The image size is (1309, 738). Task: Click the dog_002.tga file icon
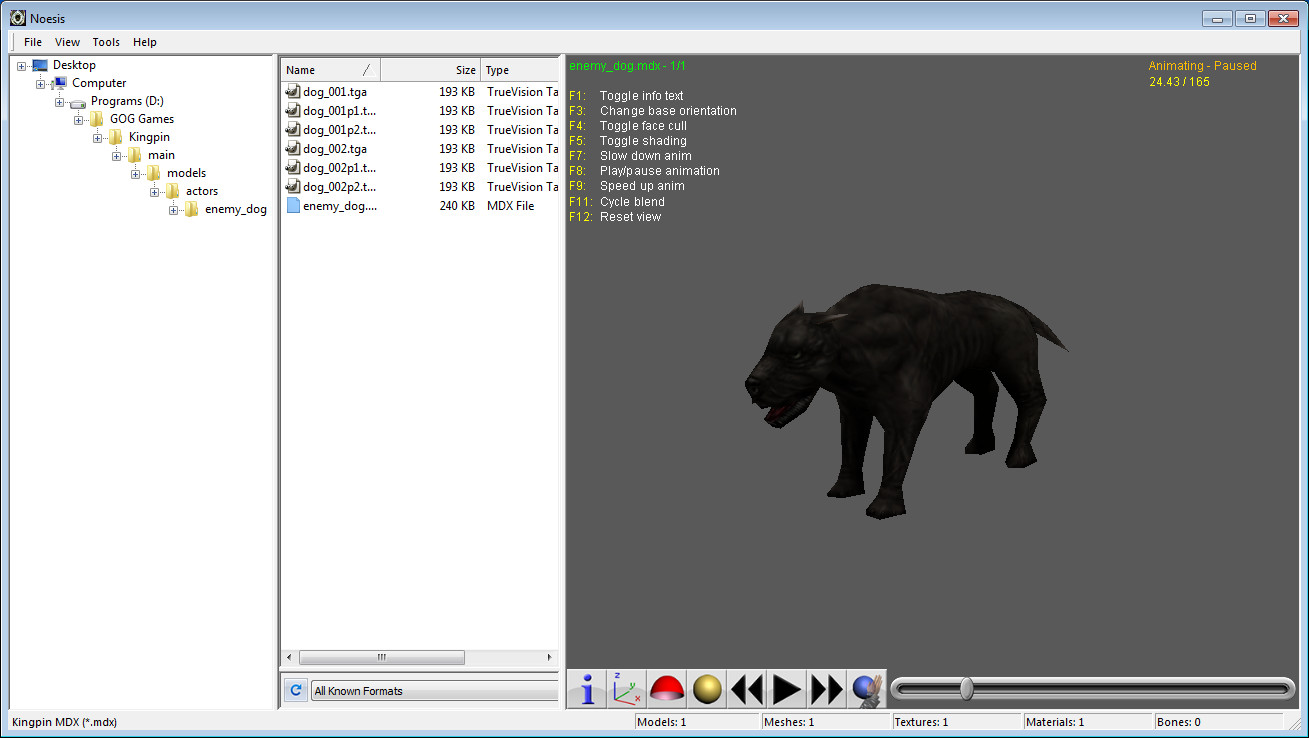(293, 149)
